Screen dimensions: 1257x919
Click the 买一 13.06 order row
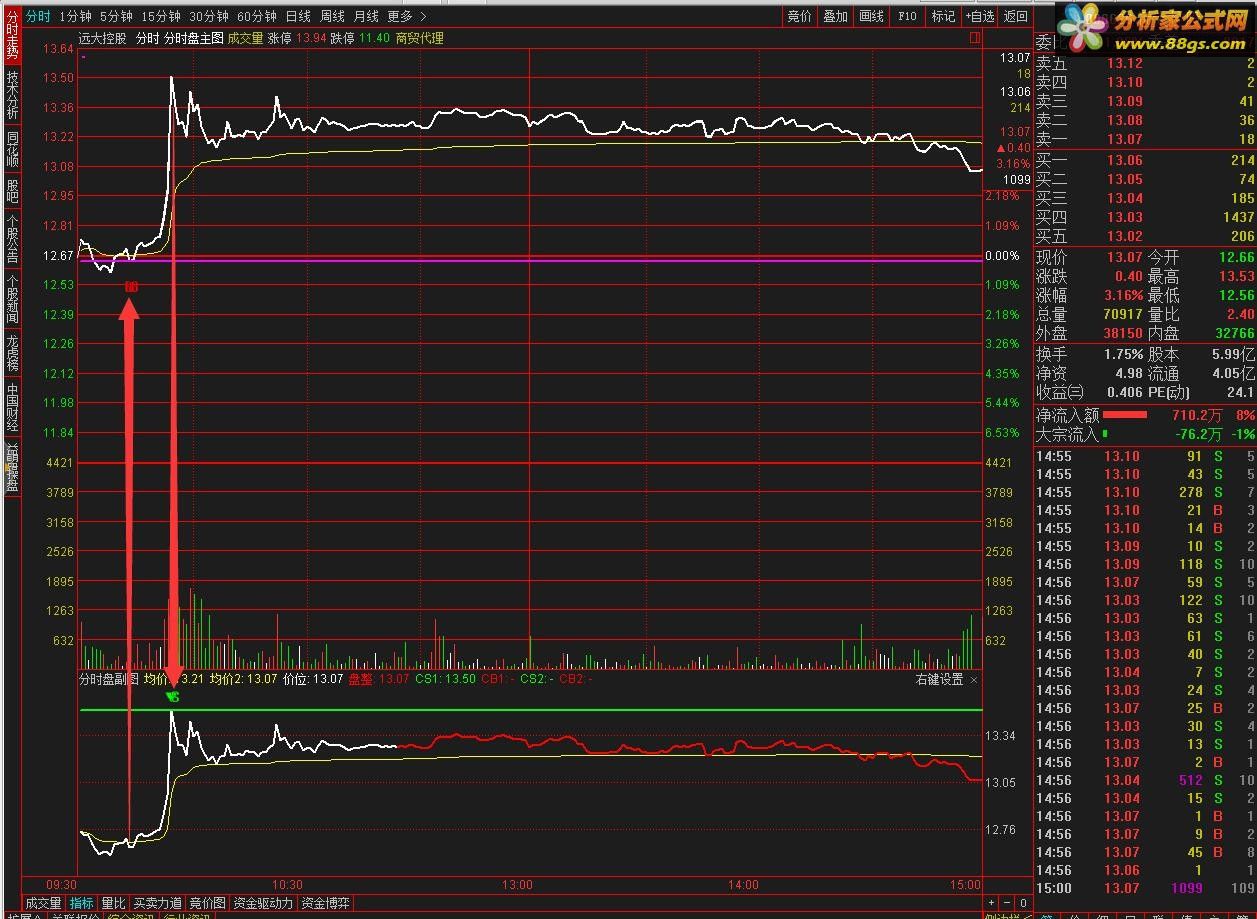[x=1145, y=160]
